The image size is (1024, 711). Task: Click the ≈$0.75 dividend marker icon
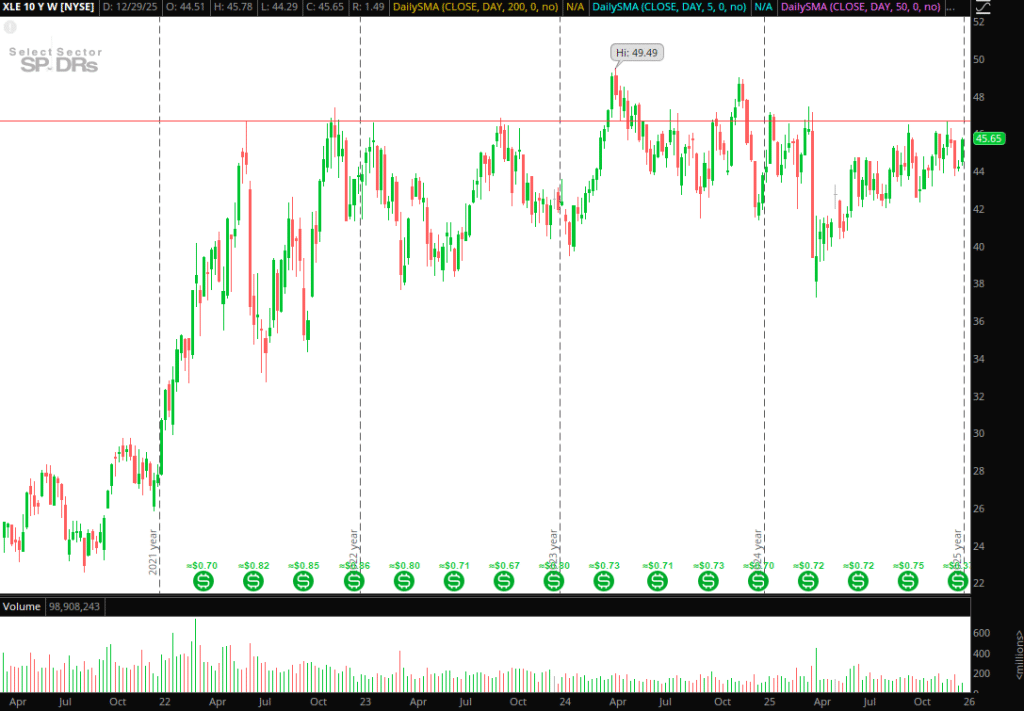[907, 580]
